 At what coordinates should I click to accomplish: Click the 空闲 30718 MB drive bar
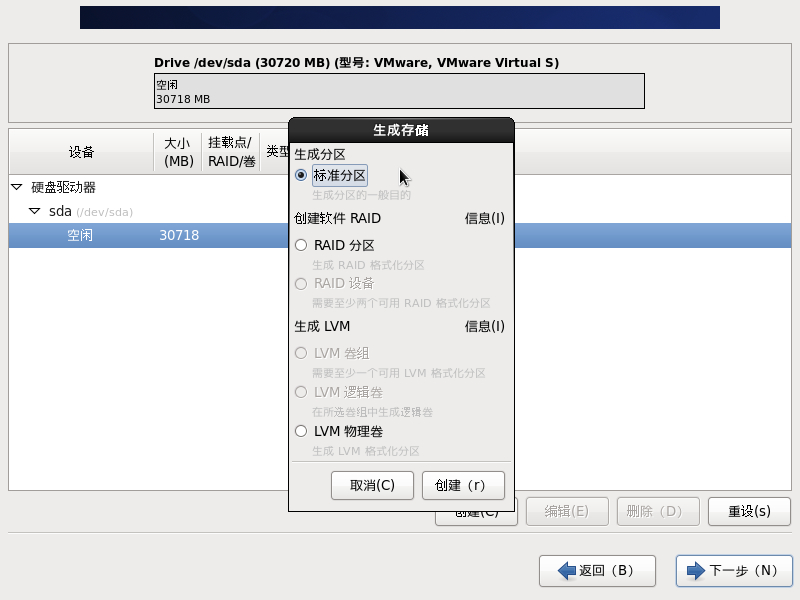click(399, 91)
